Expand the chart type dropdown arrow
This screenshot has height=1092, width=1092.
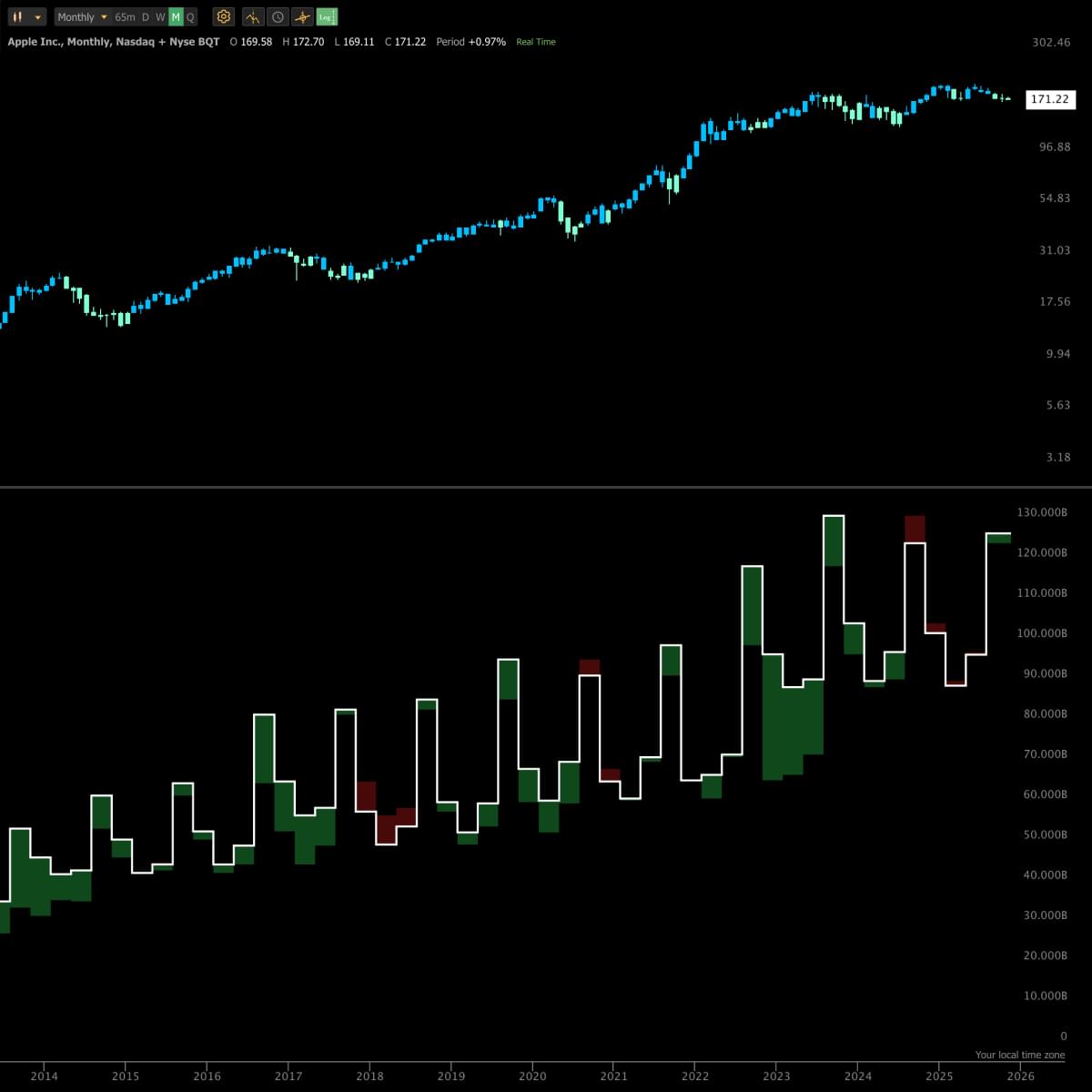click(37, 16)
